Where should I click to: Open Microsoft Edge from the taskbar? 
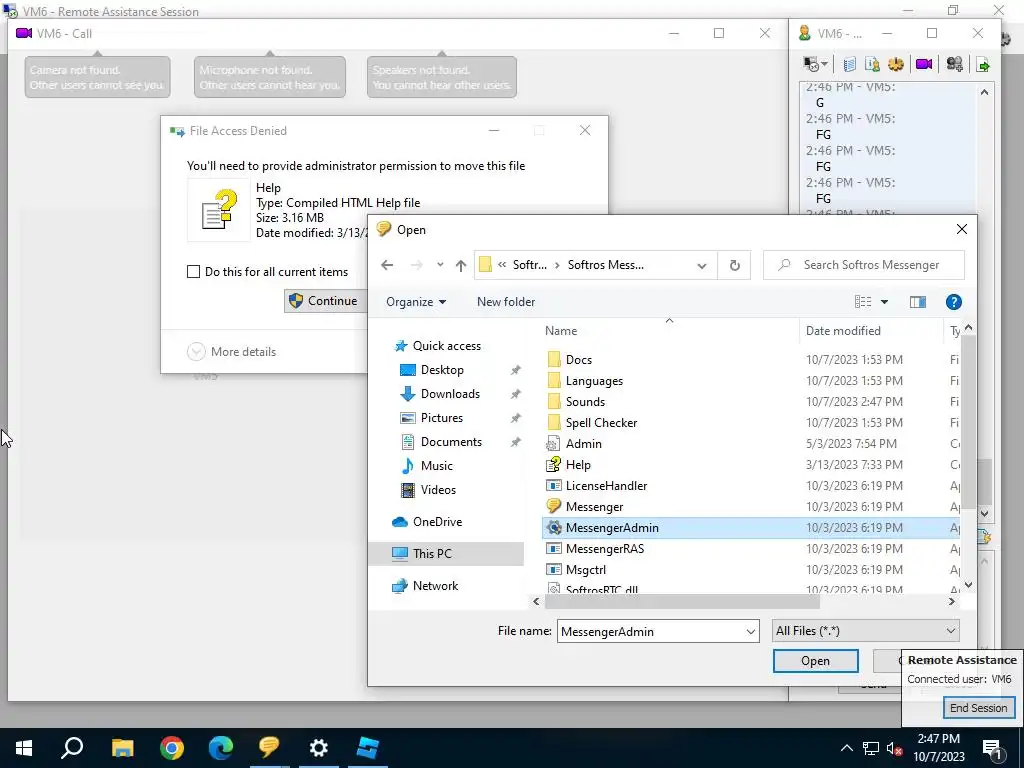point(221,748)
